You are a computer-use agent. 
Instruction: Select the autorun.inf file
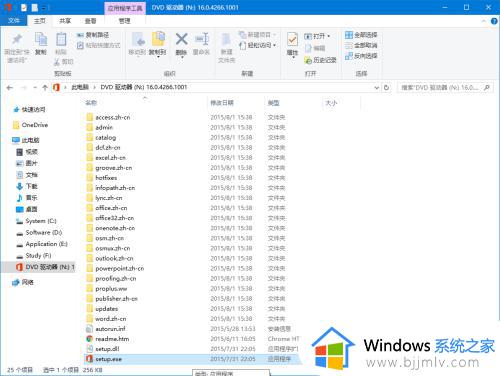point(106,329)
